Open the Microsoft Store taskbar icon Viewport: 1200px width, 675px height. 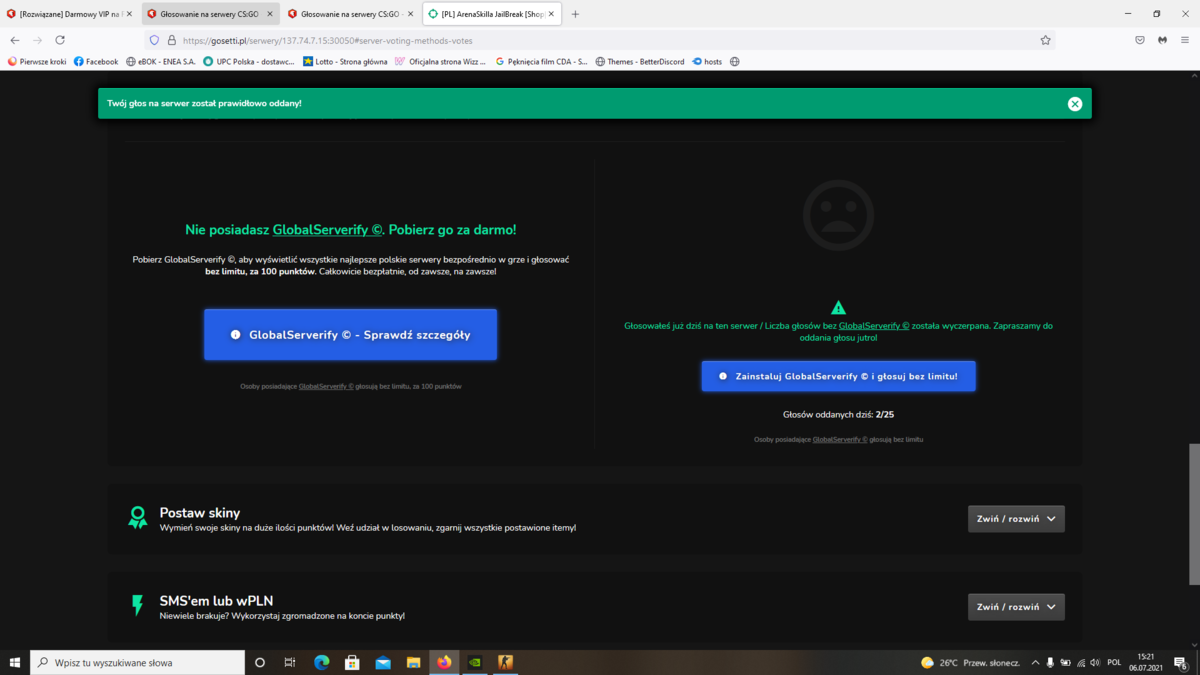352,662
